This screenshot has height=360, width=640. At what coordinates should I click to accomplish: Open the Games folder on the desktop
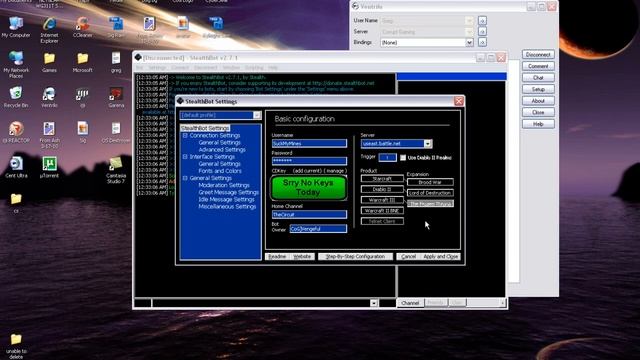[x=49, y=62]
